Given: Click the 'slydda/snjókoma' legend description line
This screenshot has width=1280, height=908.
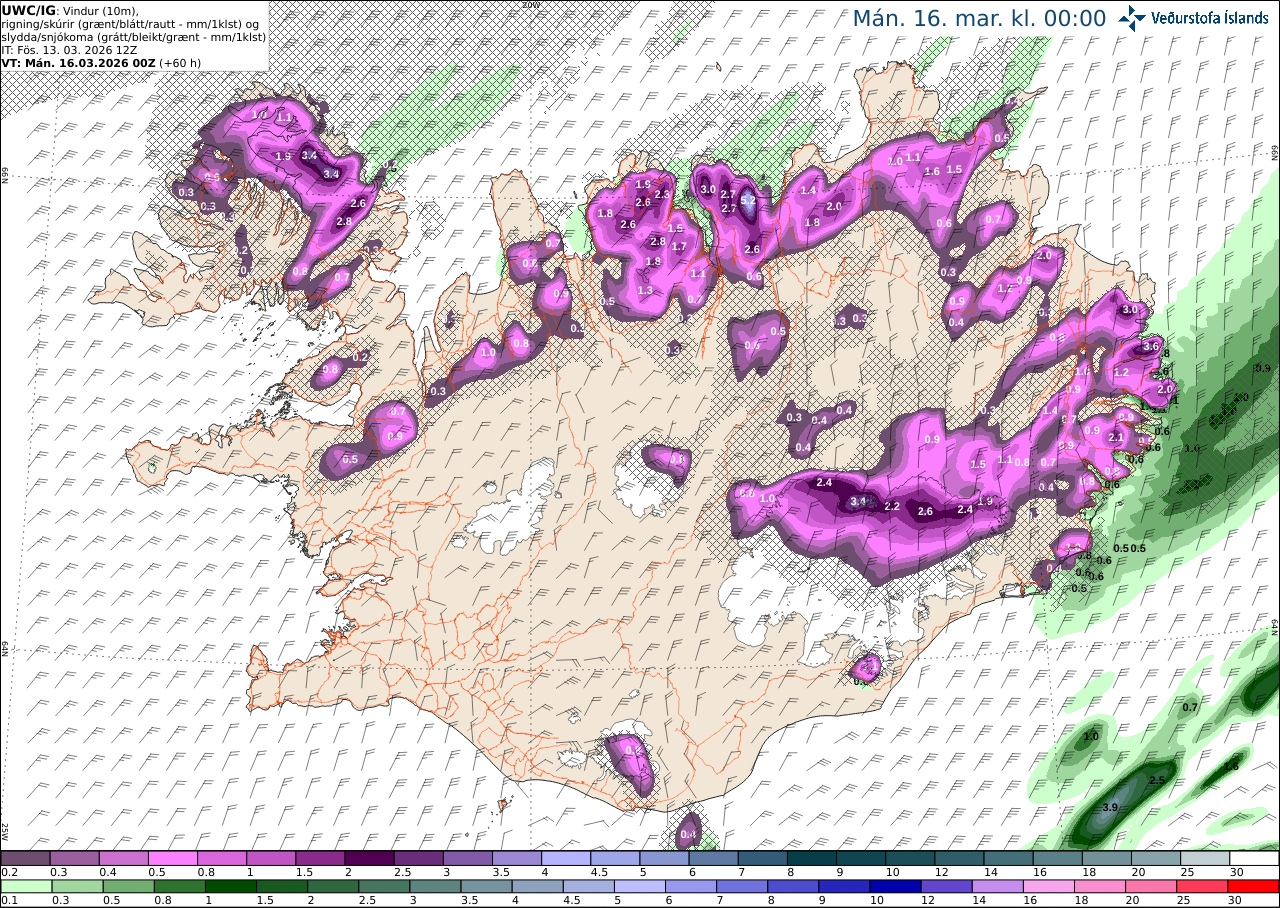Looking at the screenshot, I should click(134, 36).
